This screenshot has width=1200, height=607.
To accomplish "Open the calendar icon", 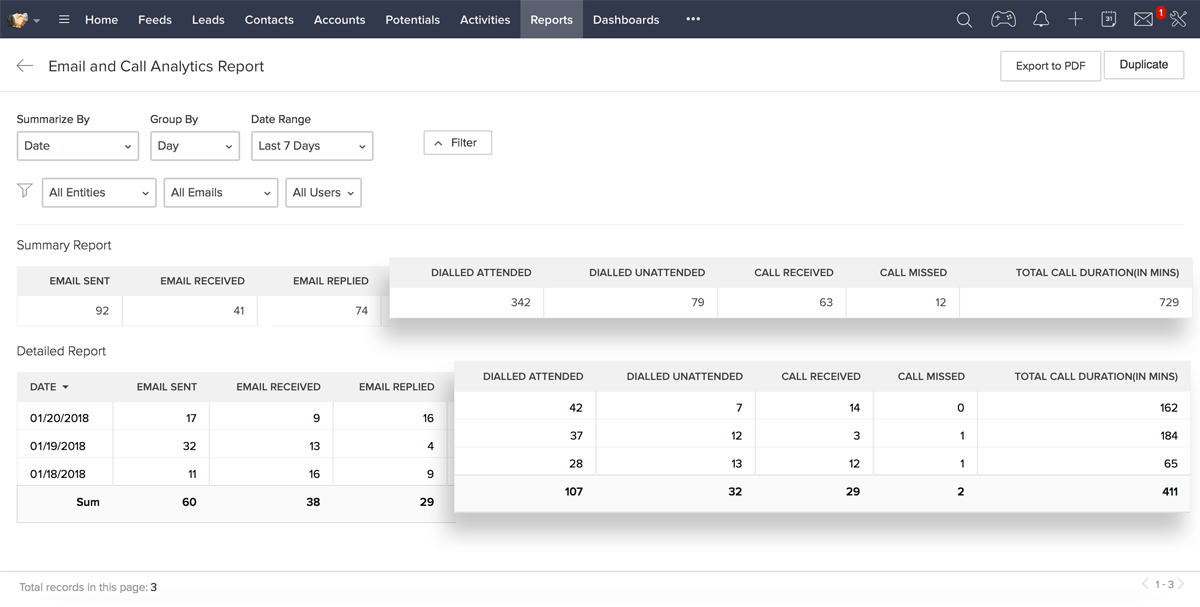I will [1108, 19].
